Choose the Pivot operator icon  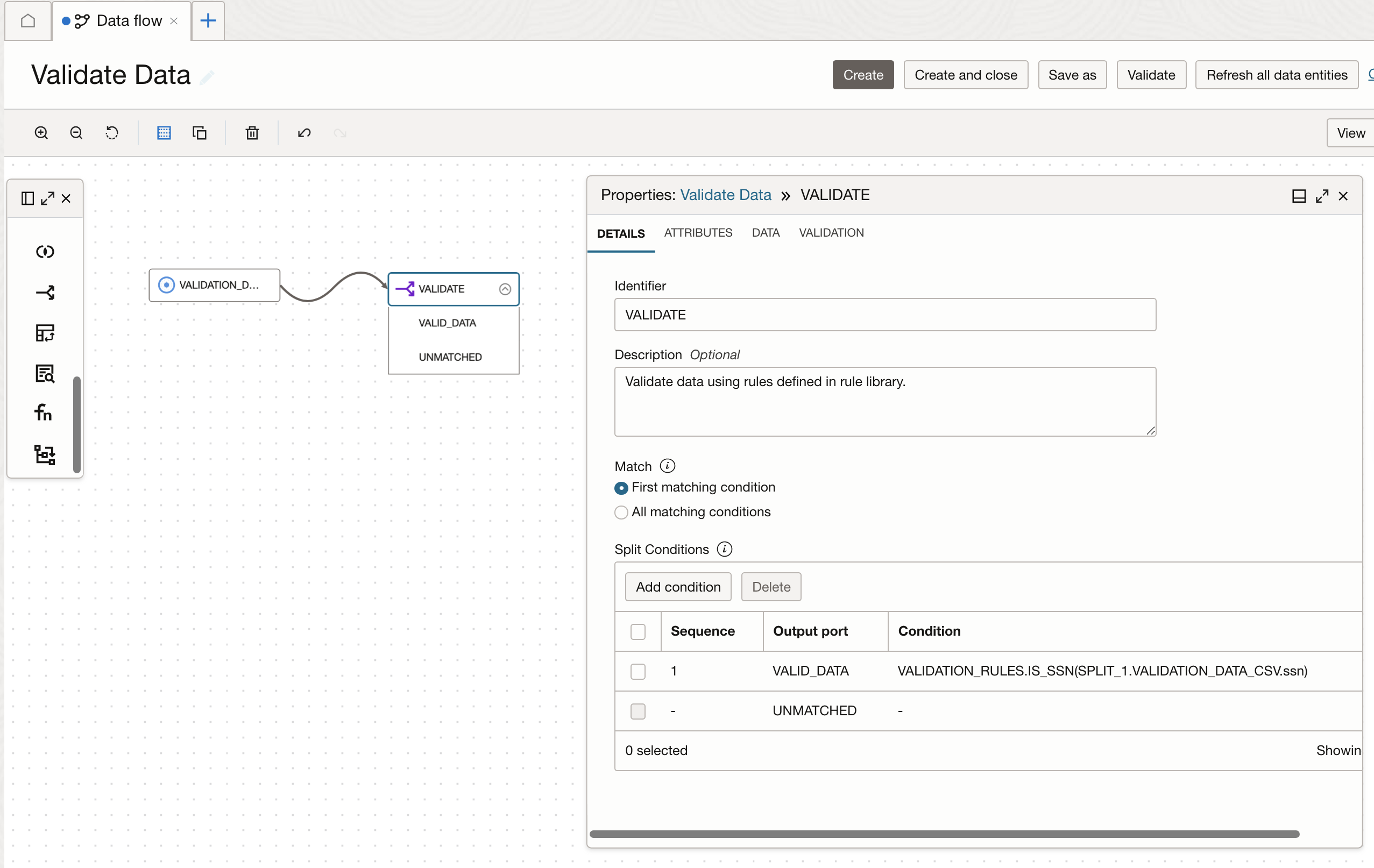44,333
